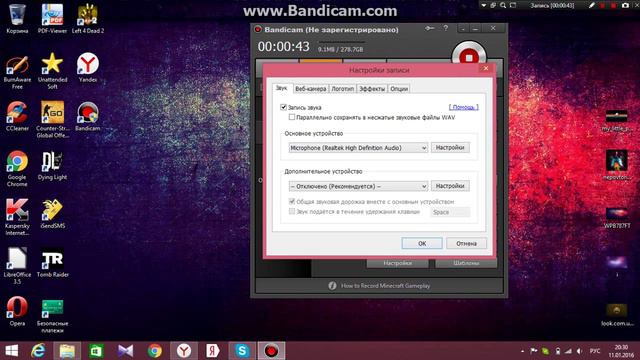Enable parallel saving to uncompressed WAV files
Image resolution: width=640 pixels, height=360 pixels.
click(x=292, y=117)
